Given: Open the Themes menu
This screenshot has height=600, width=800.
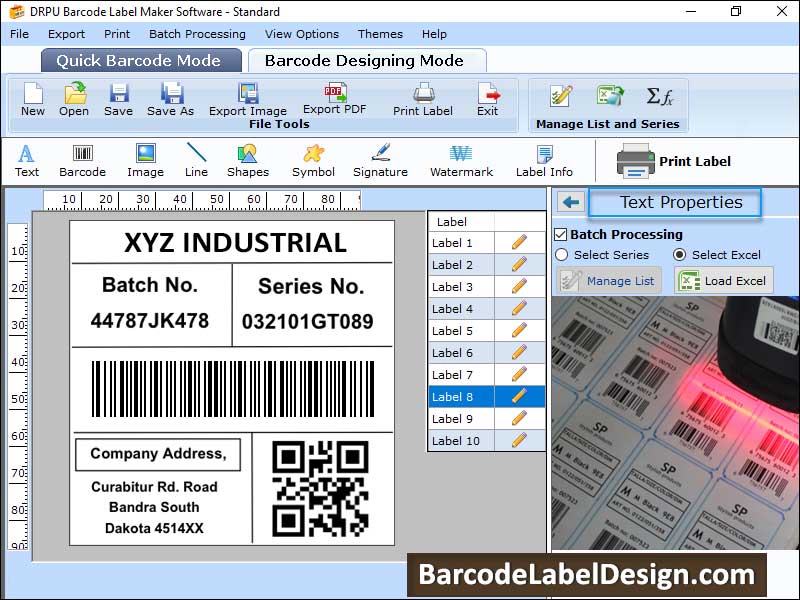Looking at the screenshot, I should tap(379, 33).
